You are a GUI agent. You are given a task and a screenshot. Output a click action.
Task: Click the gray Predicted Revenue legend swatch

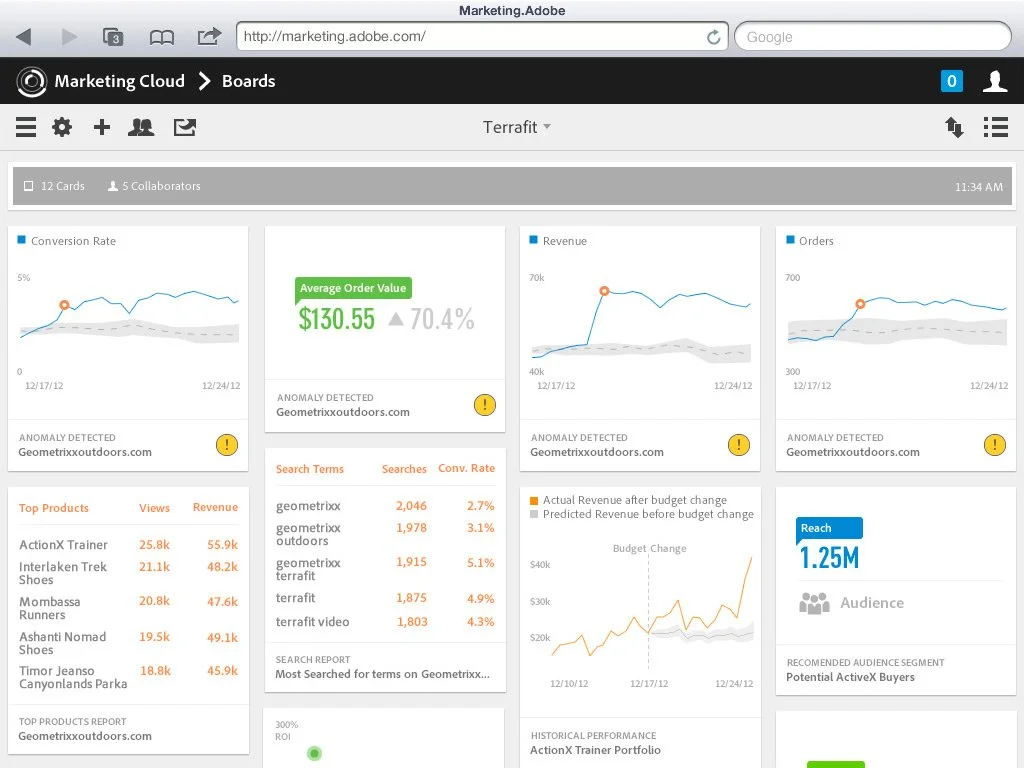[x=534, y=514]
